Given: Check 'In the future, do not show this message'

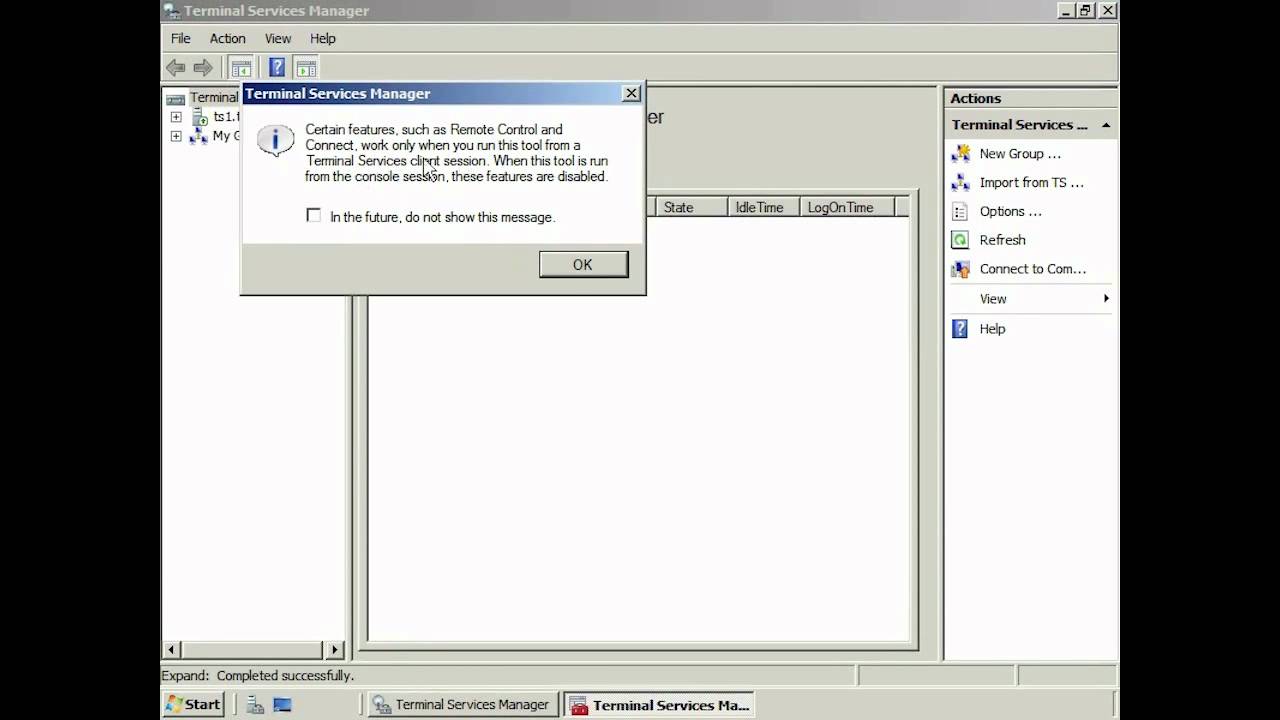Looking at the screenshot, I should click(314, 216).
